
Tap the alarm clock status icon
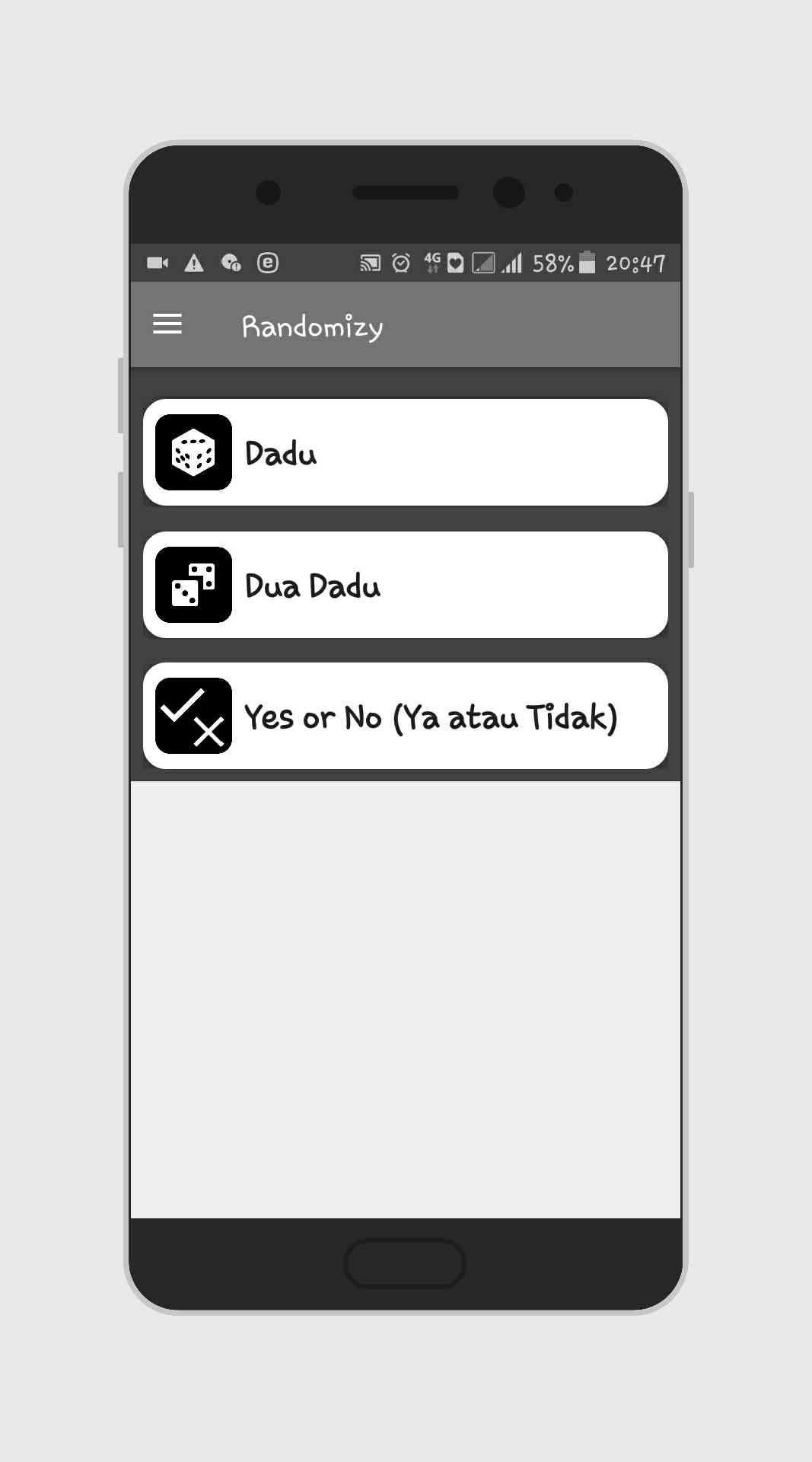401,263
